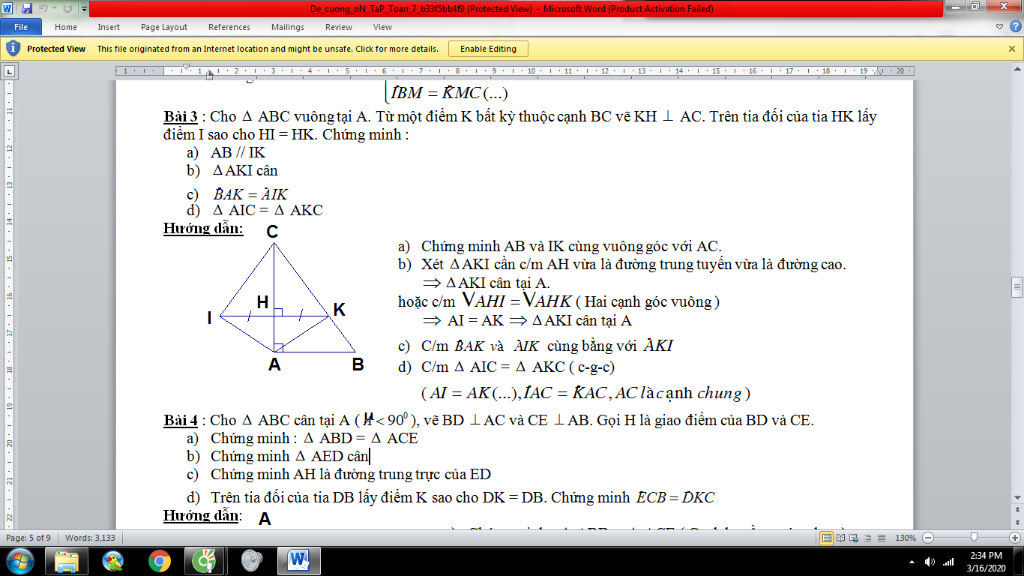Open the View ribbon tab
Image resolution: width=1024 pixels, height=576 pixels.
click(382, 27)
